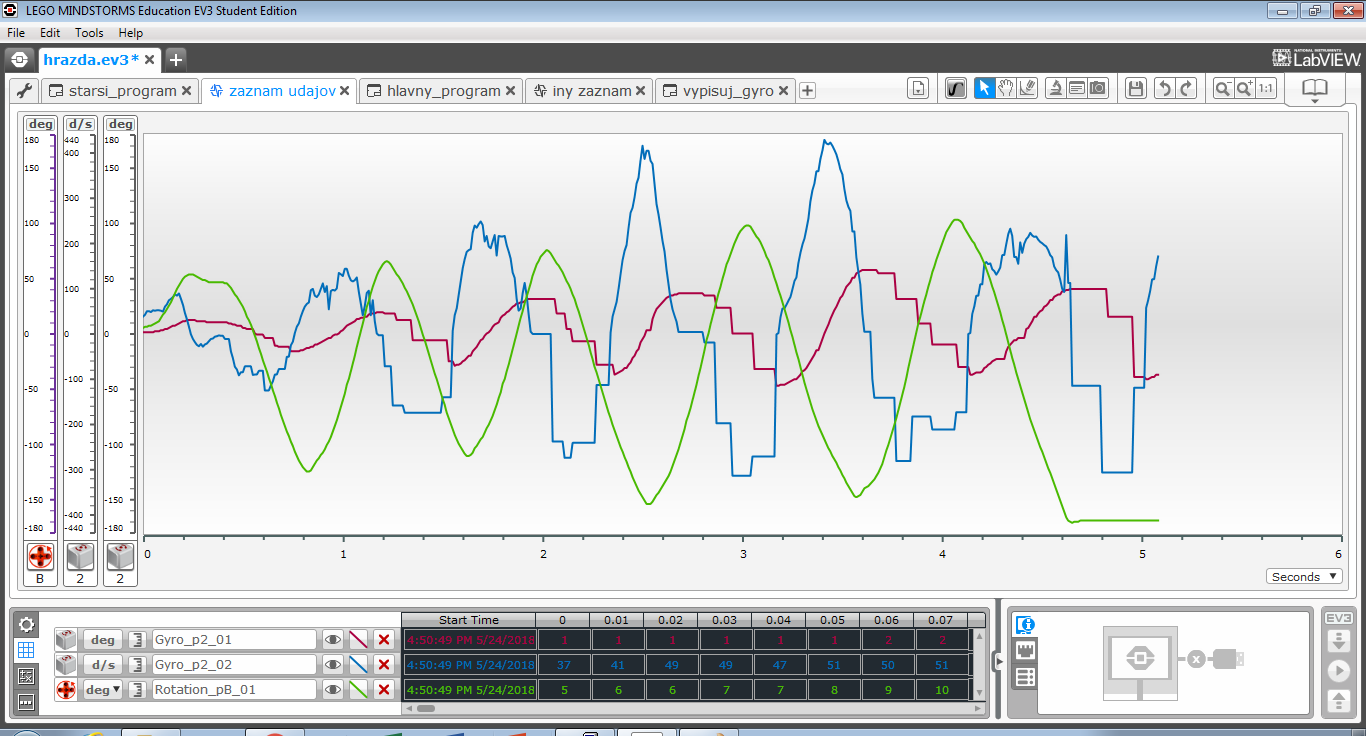Hide the Gyro_p2_01 dataset plot

tap(332, 640)
